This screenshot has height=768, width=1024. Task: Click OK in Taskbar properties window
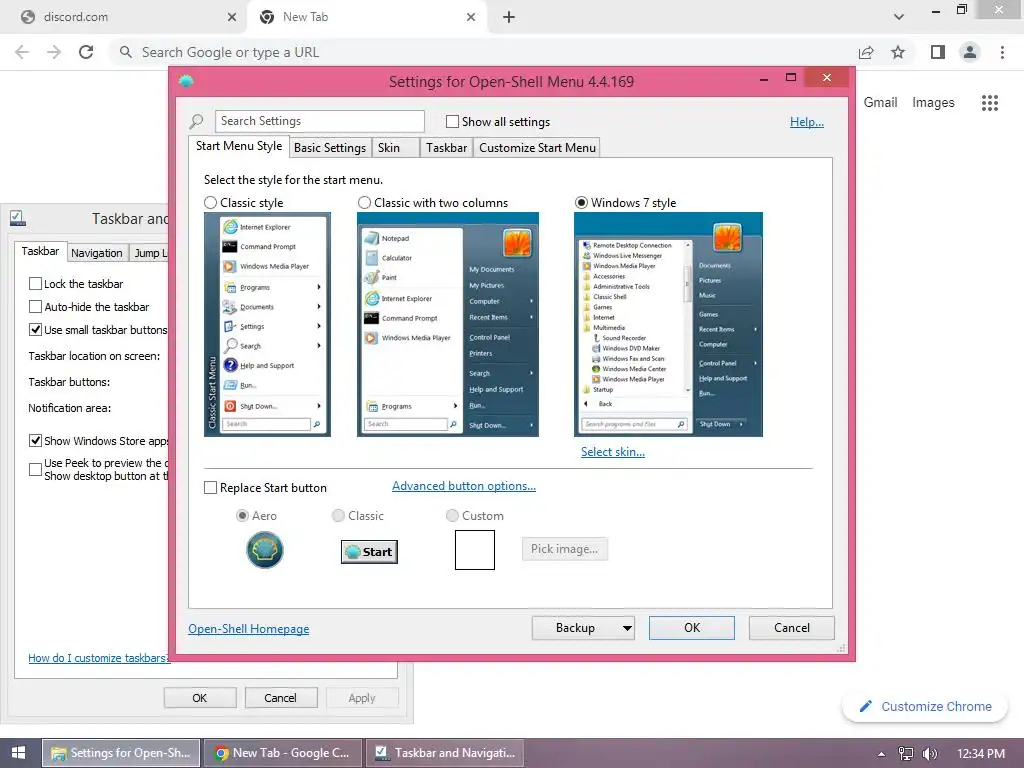(199, 697)
